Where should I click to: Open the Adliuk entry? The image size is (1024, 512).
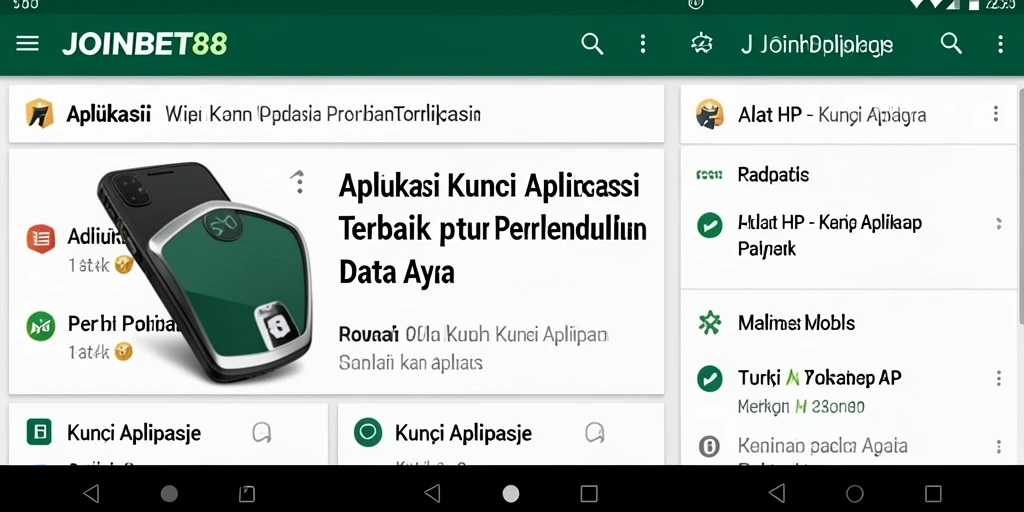96,236
